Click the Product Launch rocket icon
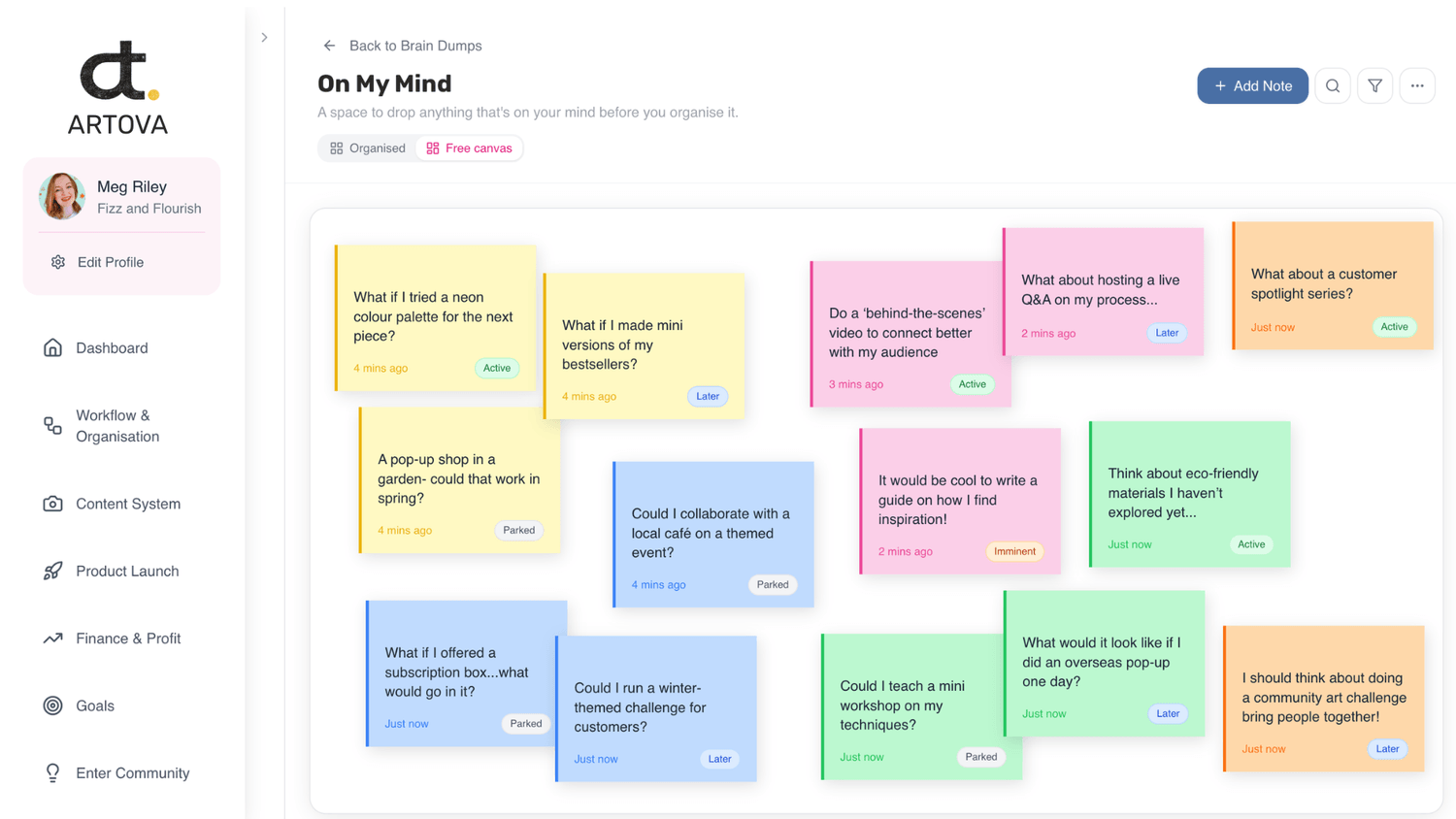The height and width of the screenshot is (819, 1456). tap(52, 571)
